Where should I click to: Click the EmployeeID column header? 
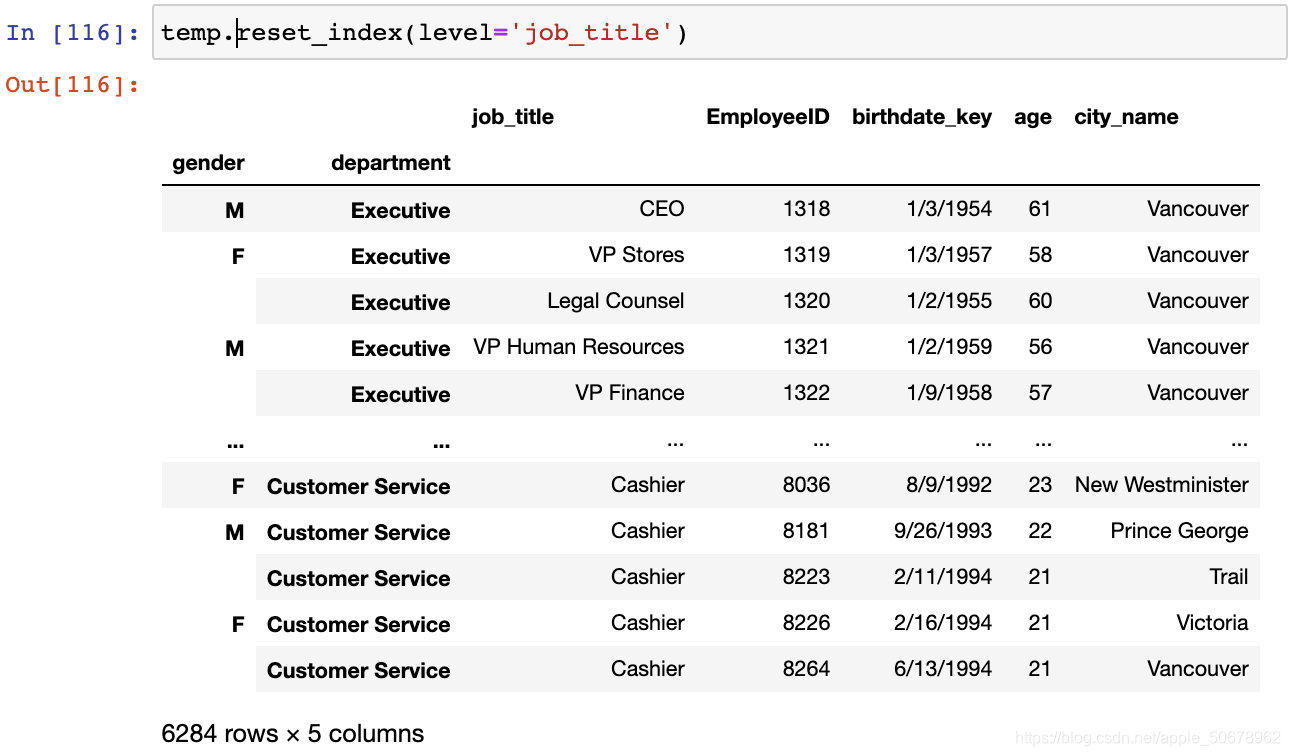pos(768,117)
